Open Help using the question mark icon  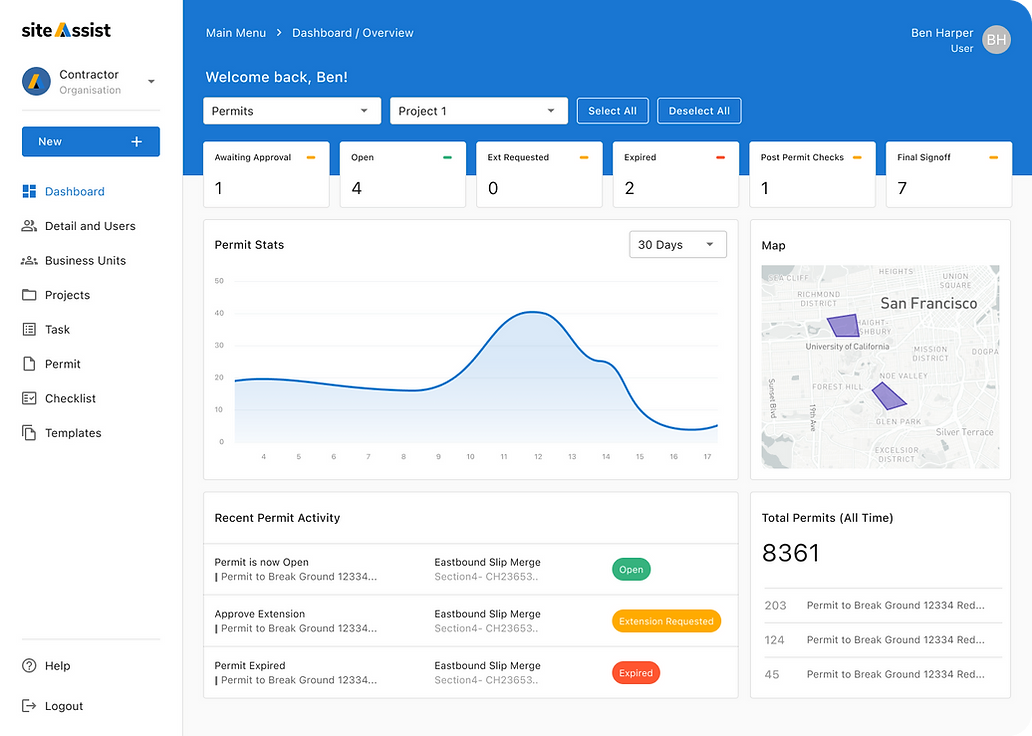coord(29,666)
